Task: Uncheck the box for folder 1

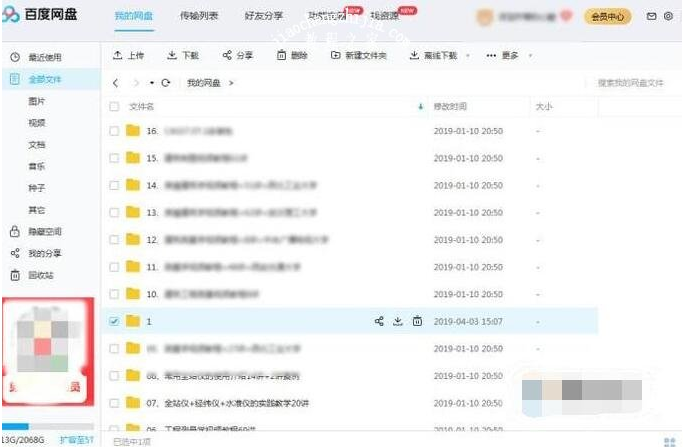Action: click(114, 321)
